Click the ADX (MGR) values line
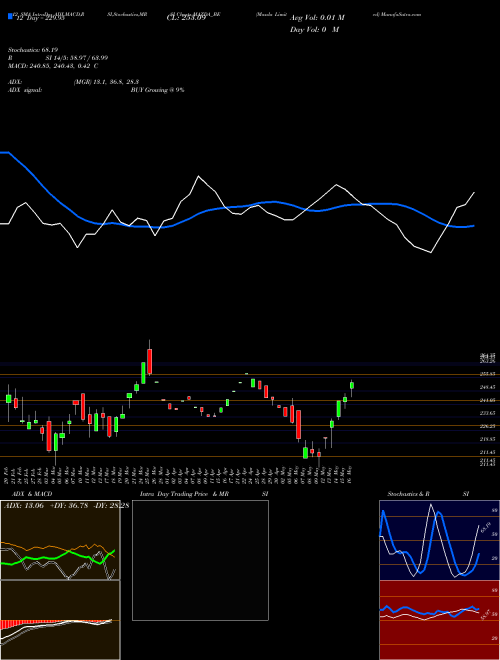Viewport: 500px width, 660px height. [74, 82]
